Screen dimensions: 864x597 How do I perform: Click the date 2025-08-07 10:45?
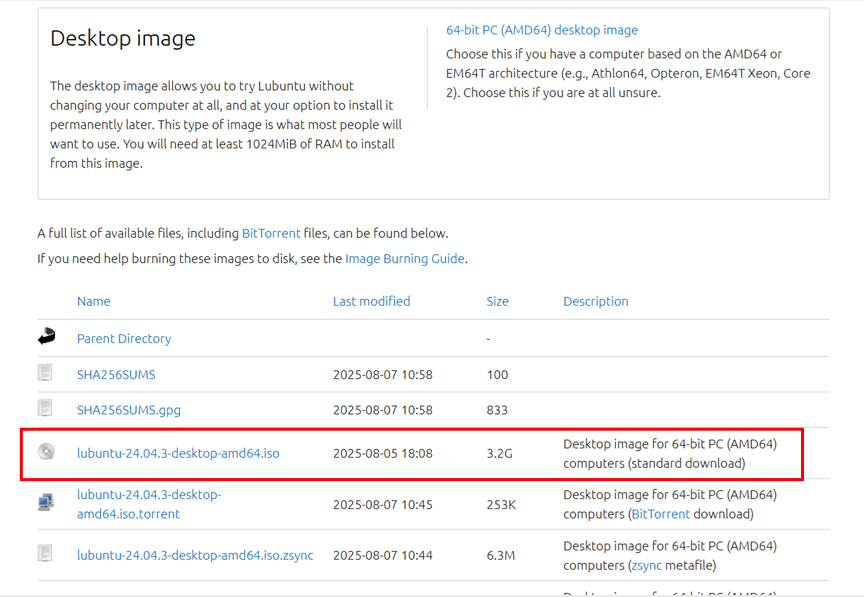[383, 504]
